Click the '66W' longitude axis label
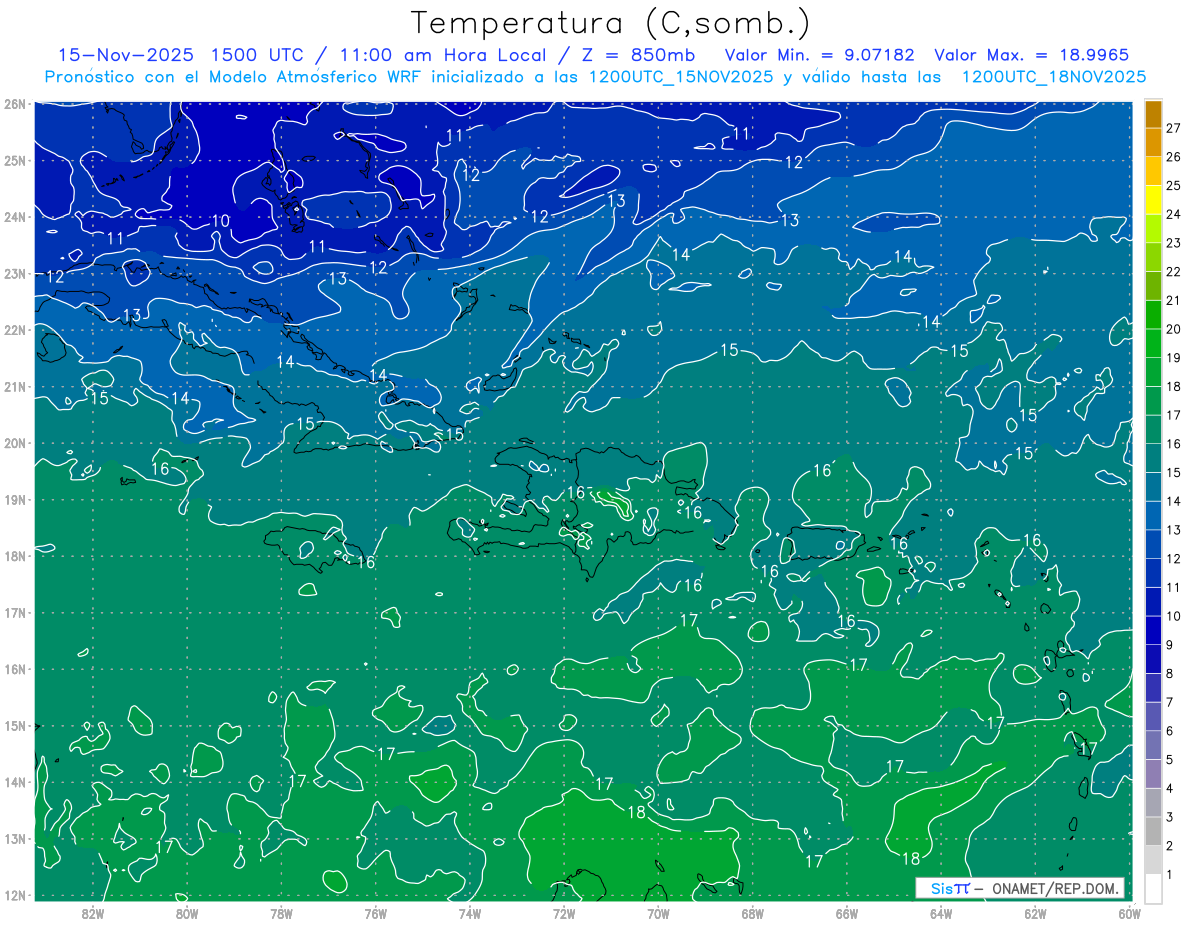1200x927 pixels. (847, 914)
